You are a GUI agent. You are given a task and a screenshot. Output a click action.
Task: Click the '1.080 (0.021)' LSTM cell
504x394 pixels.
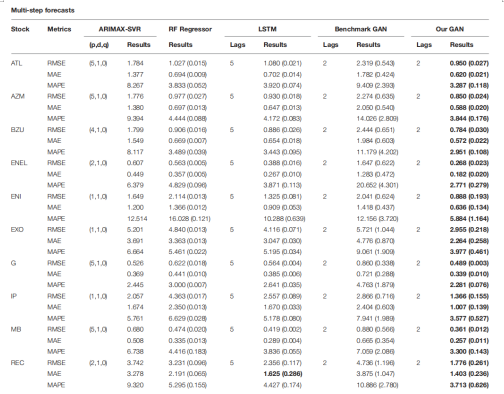(282, 63)
